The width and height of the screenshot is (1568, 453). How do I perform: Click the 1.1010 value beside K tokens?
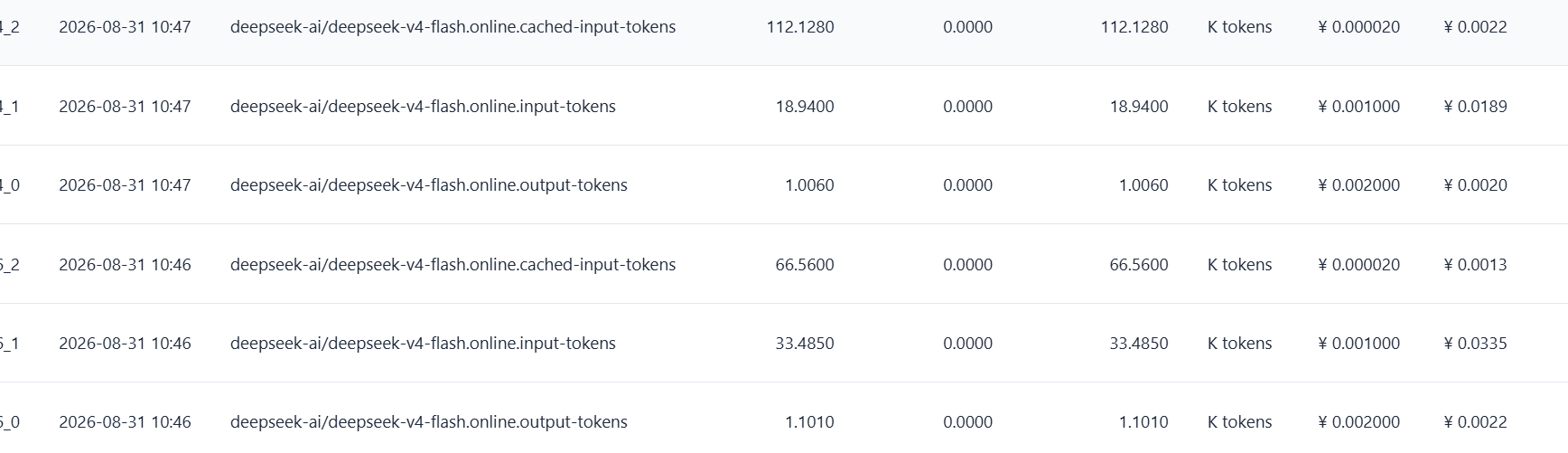tap(1143, 422)
